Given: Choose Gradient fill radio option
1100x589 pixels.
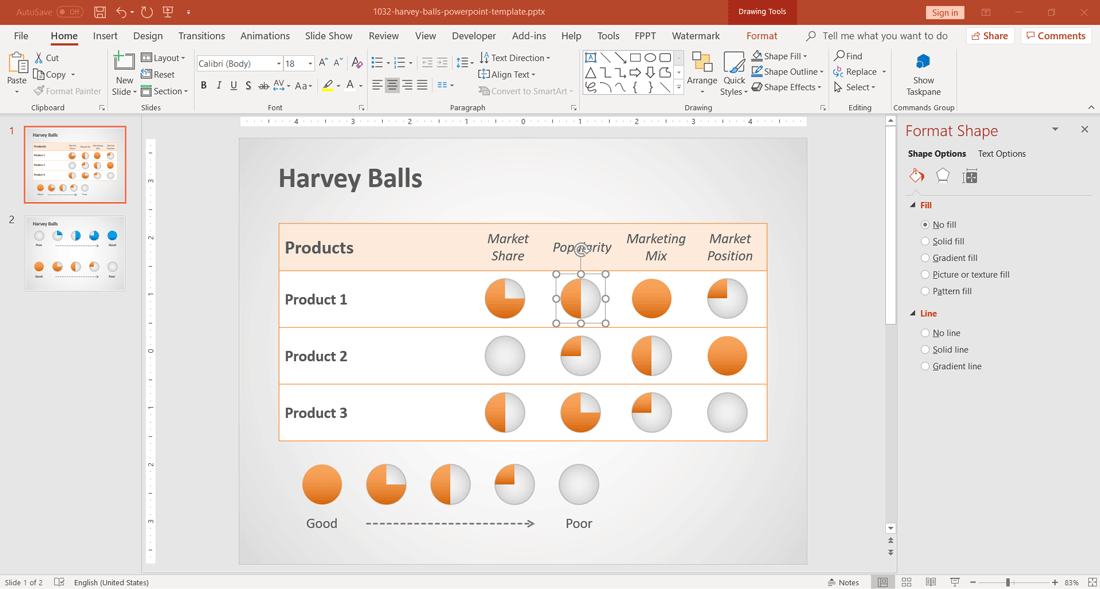Looking at the screenshot, I should tap(925, 258).
